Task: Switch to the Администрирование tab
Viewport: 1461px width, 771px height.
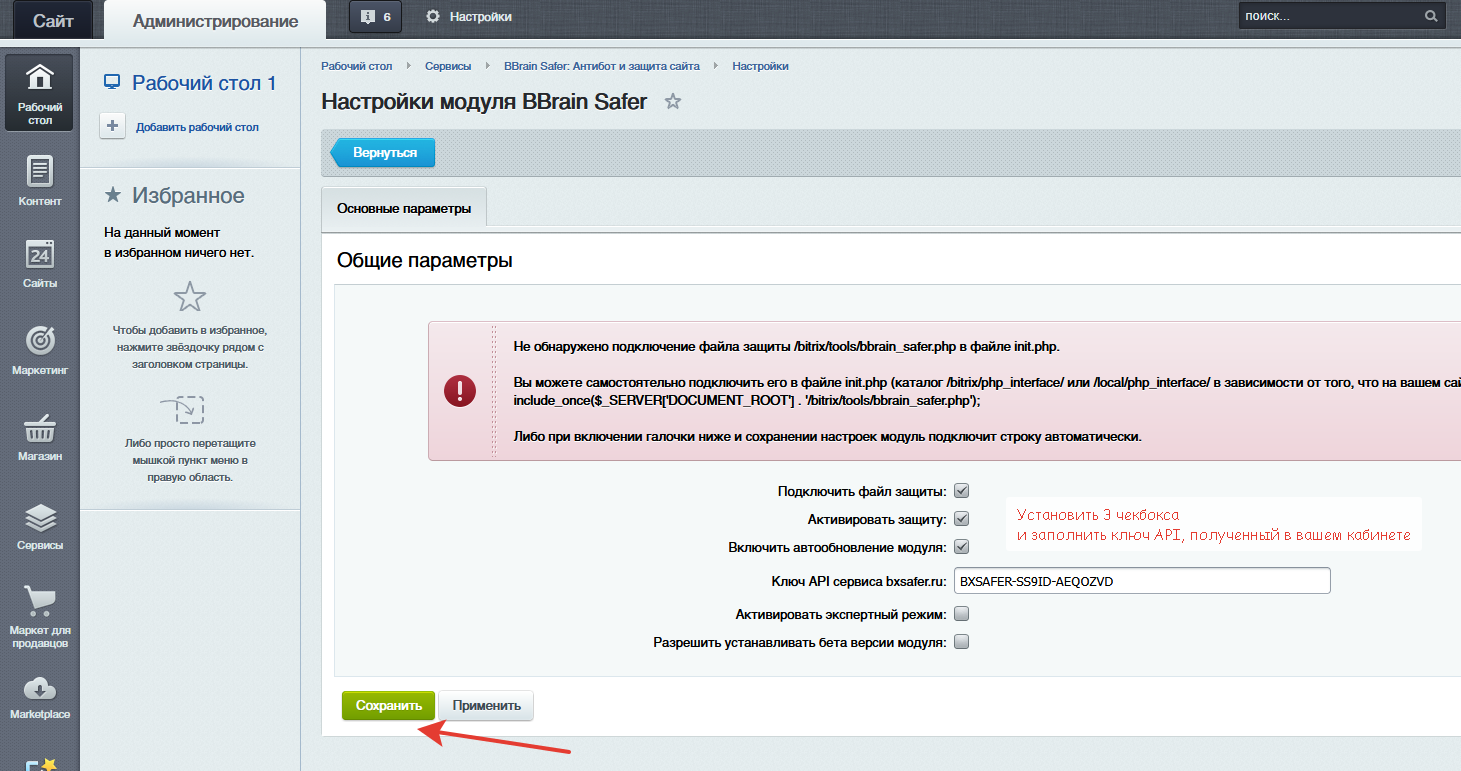Action: [215, 21]
